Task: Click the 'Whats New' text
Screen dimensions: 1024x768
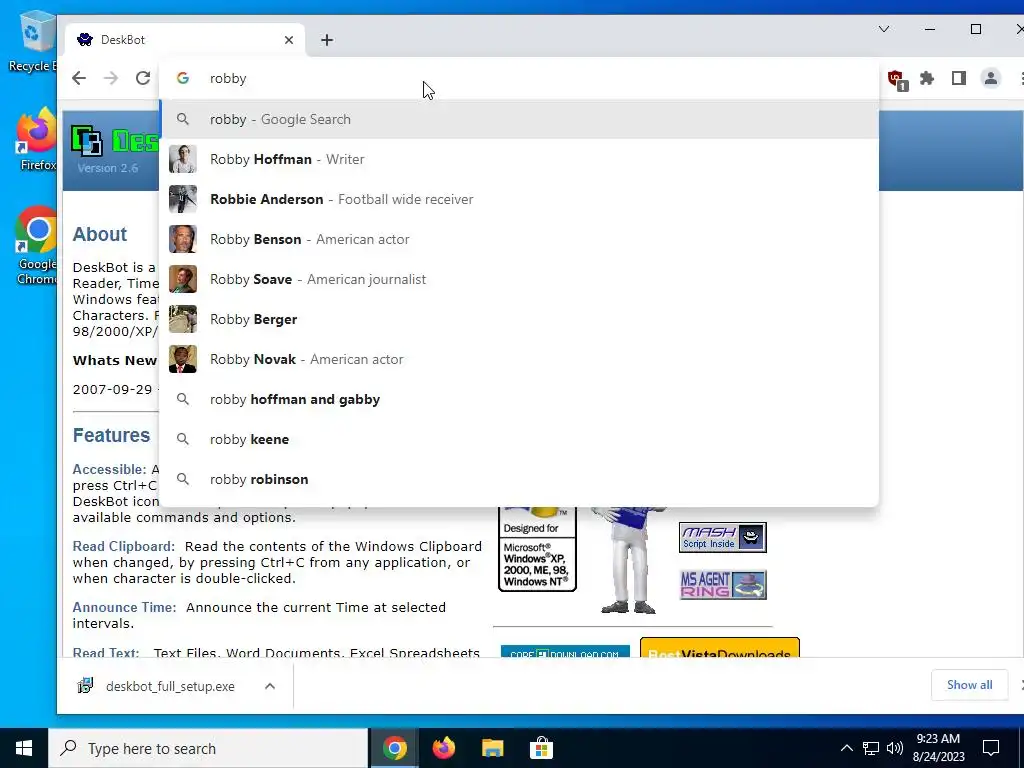Action: [115, 360]
